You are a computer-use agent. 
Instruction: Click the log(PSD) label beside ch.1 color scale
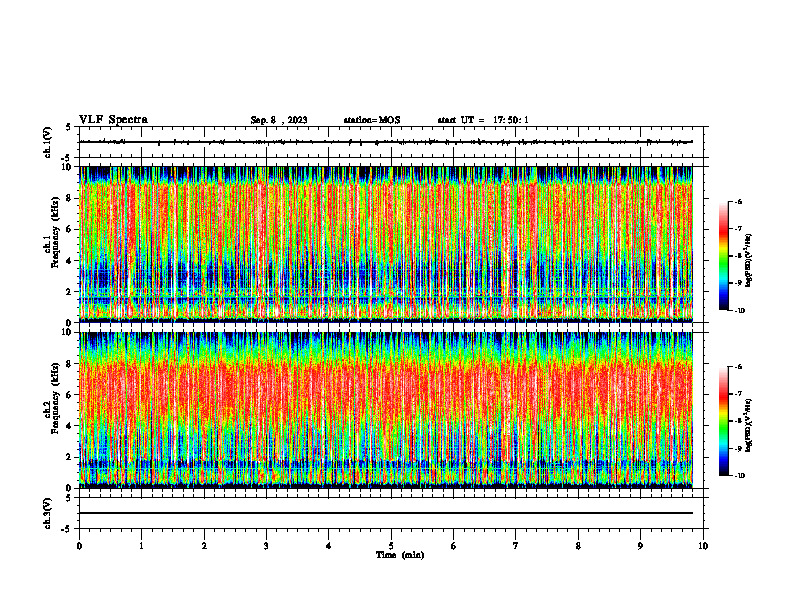(749, 261)
